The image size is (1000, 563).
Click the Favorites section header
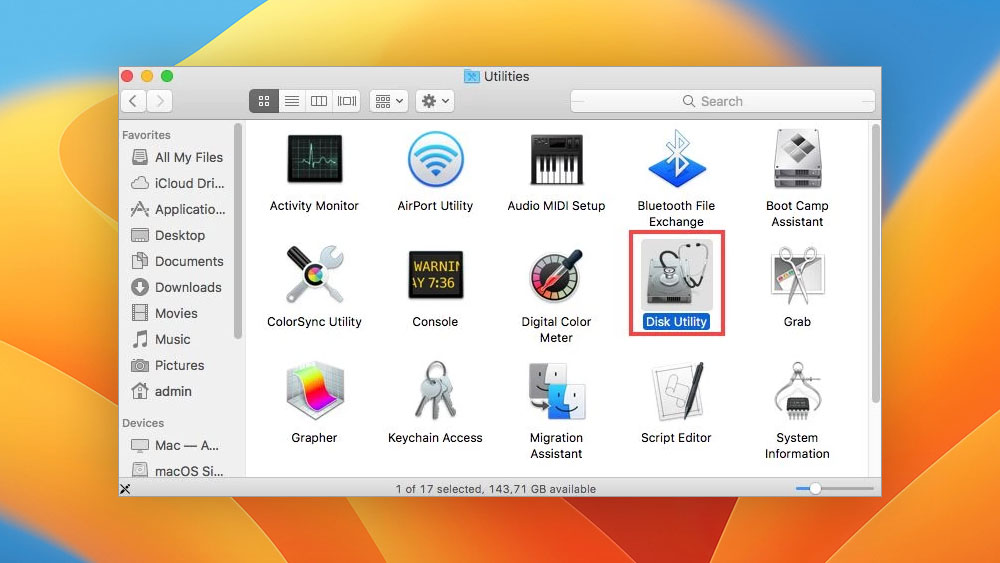point(146,135)
